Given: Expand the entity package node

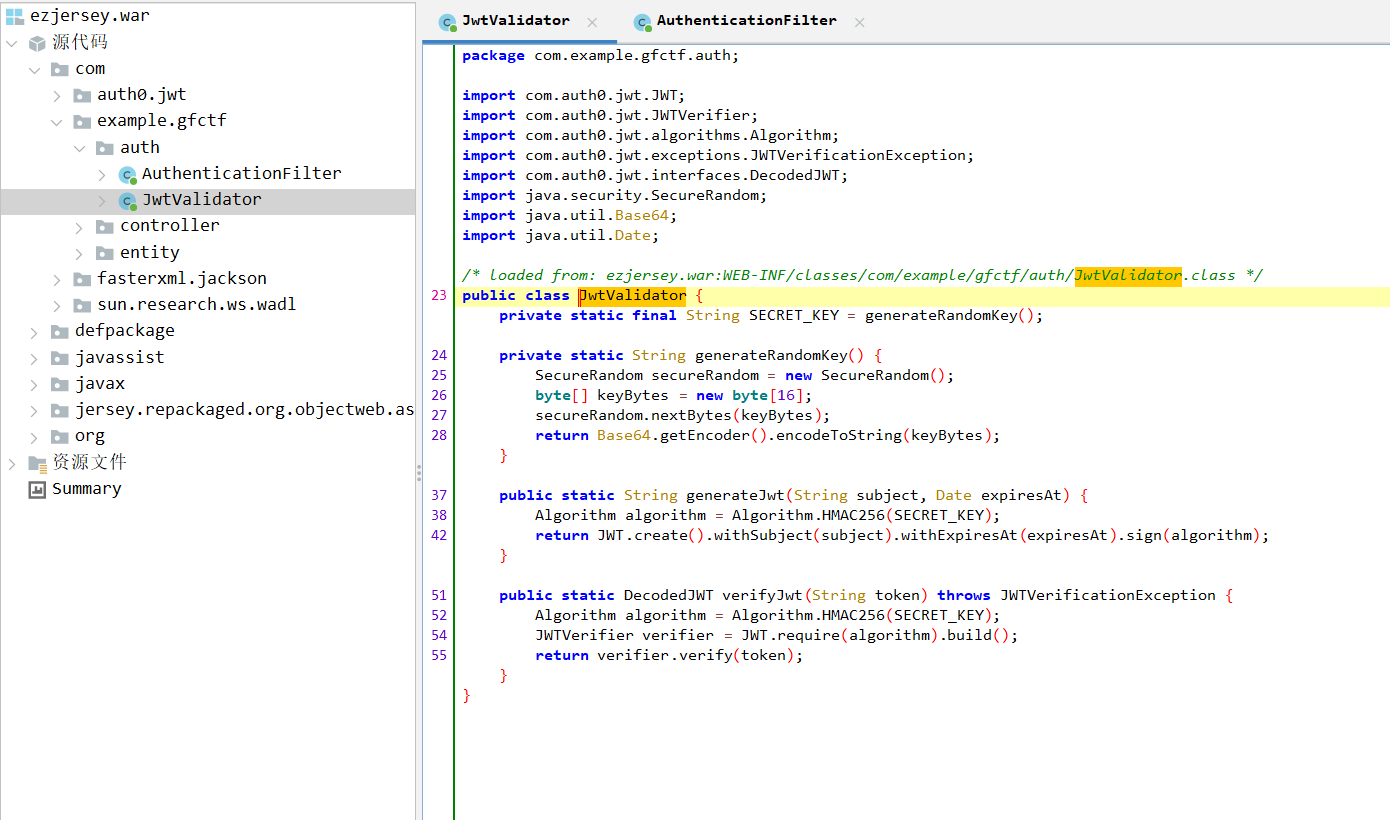Looking at the screenshot, I should coord(79,253).
